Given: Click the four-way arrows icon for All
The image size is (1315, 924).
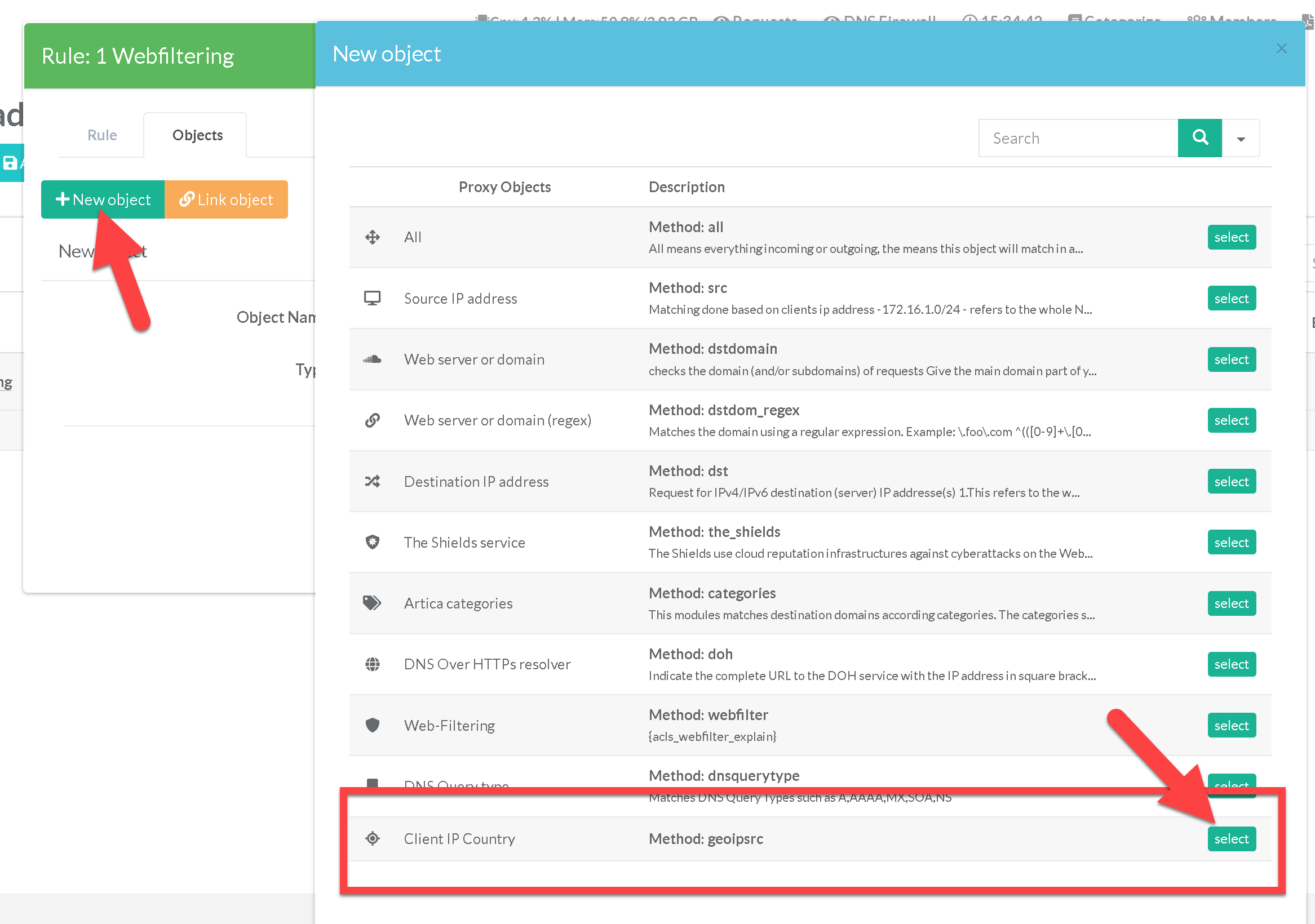Looking at the screenshot, I should [372, 237].
